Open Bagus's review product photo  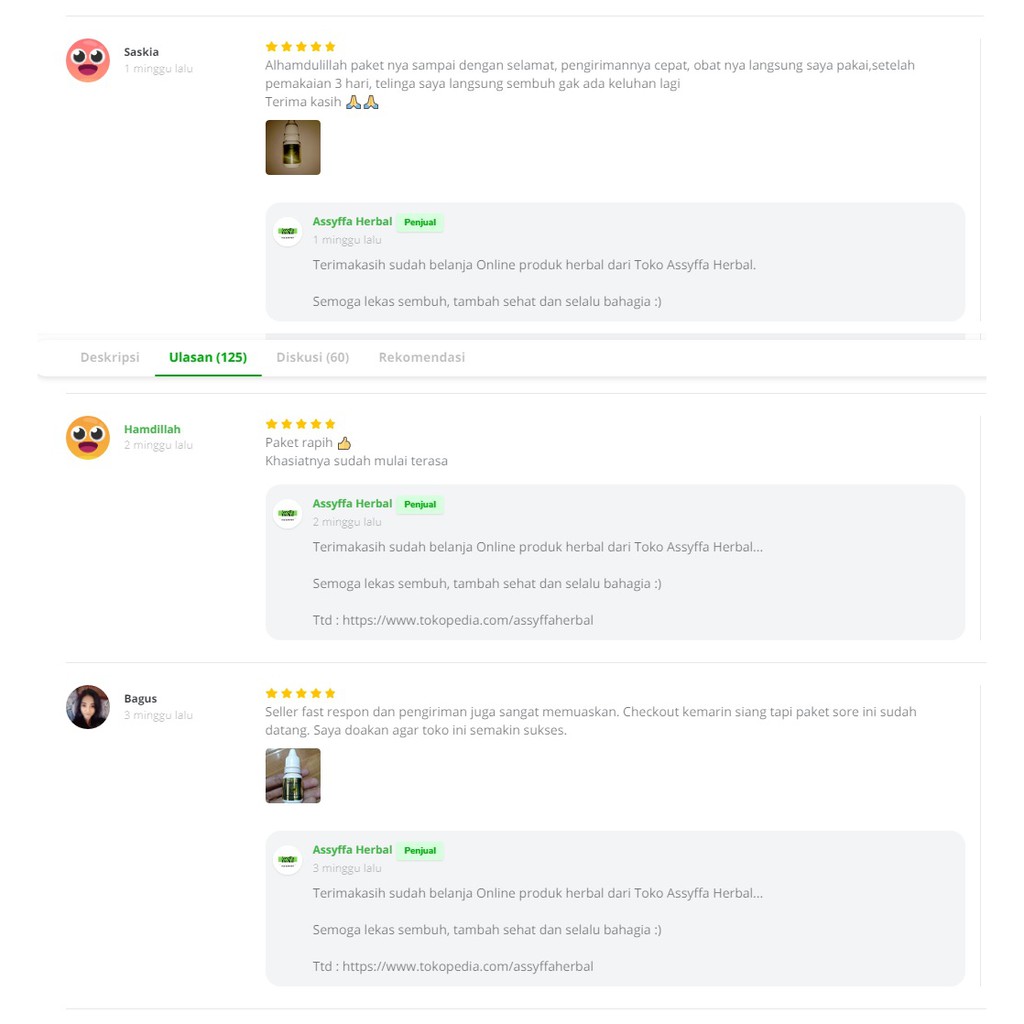293,776
